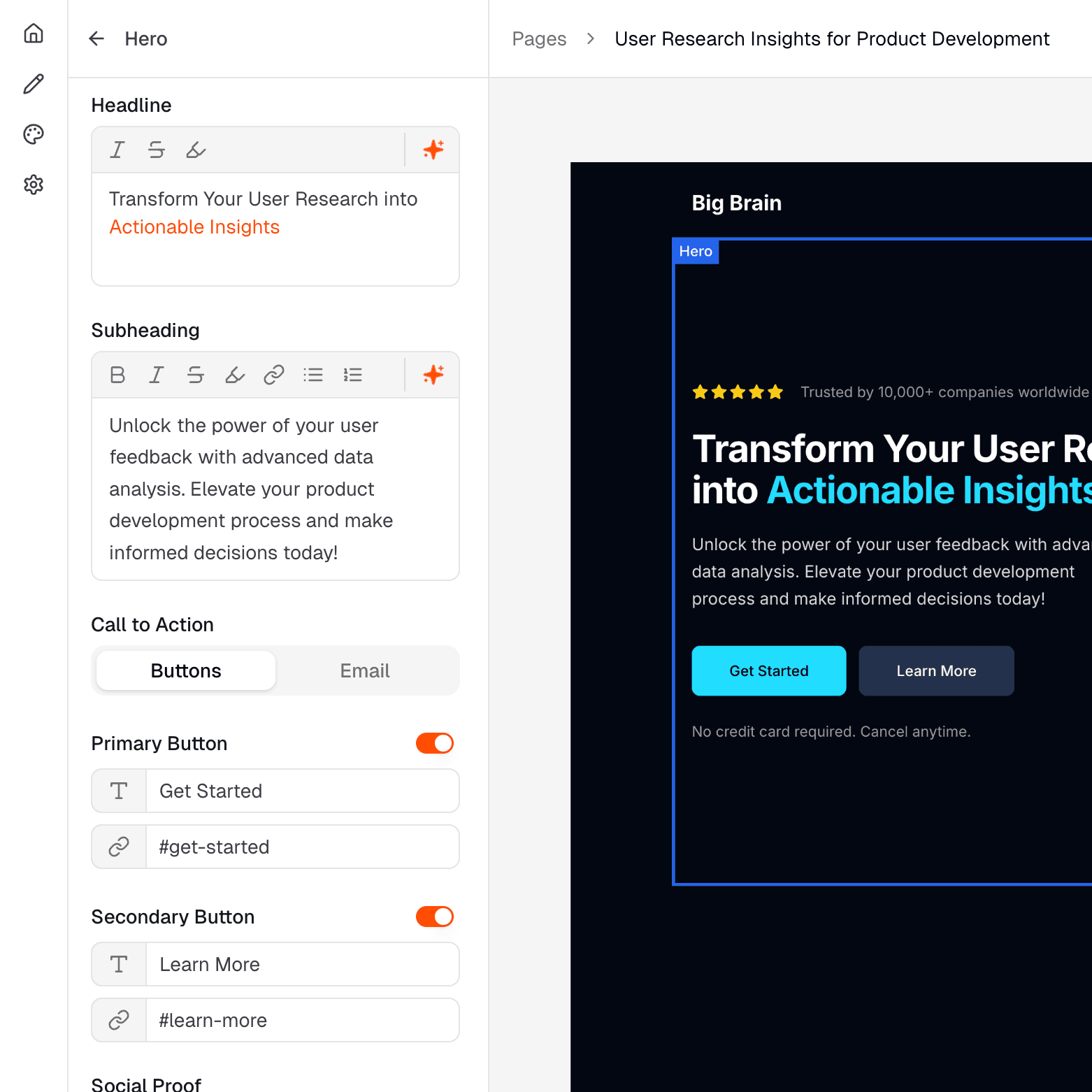Screen dimensions: 1092x1092
Task: Click the back arrow next to Hero
Action: [x=96, y=39]
